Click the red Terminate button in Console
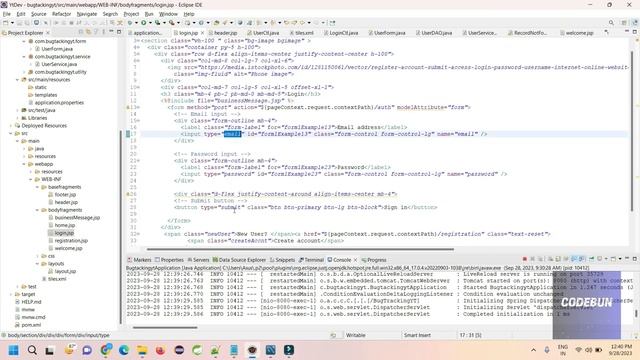 pyautogui.click(x=524, y=259)
